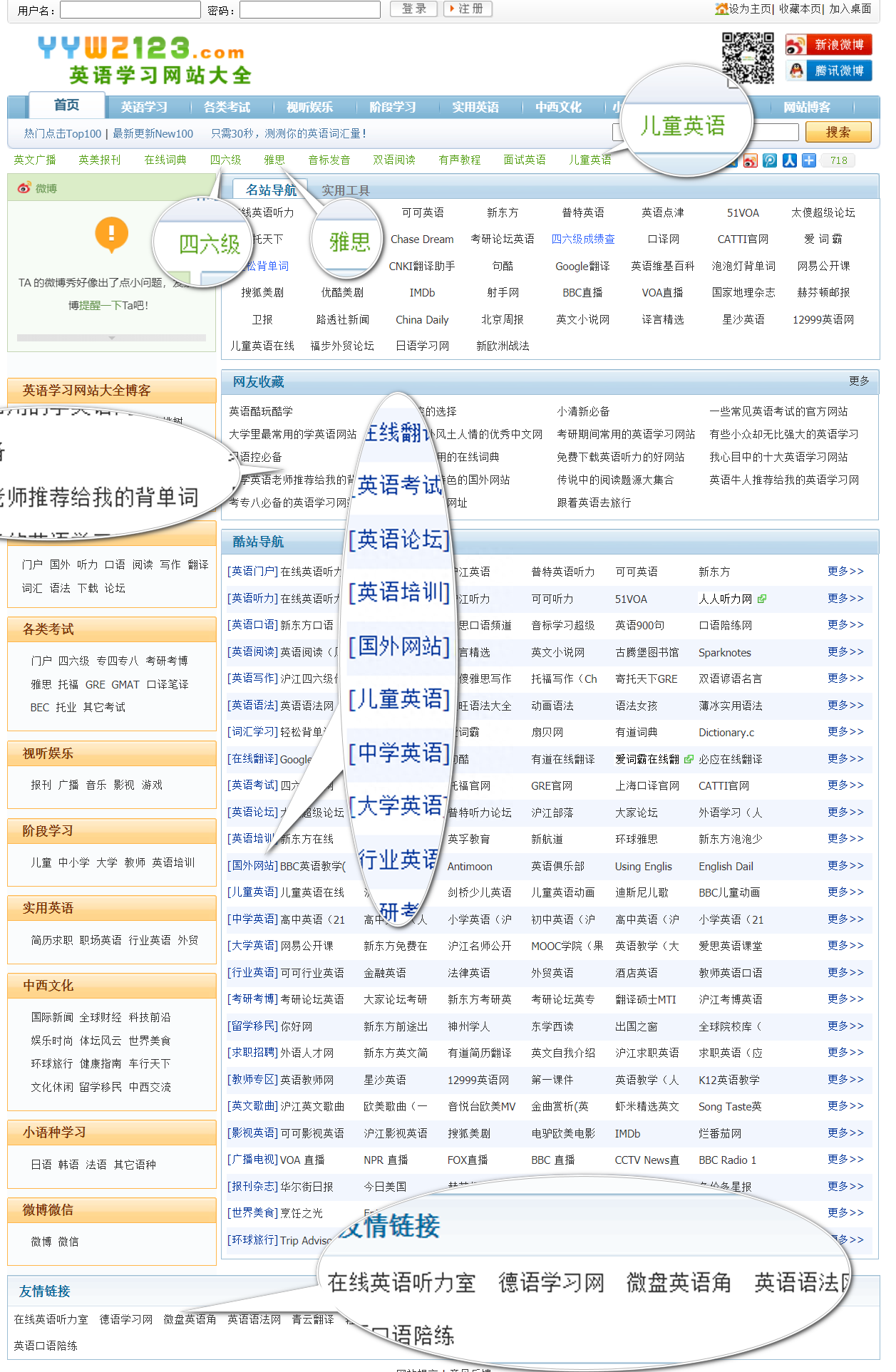Click 更多>> in the 英语口语 row
This screenshot has width=896, height=1372.
[x=845, y=624]
